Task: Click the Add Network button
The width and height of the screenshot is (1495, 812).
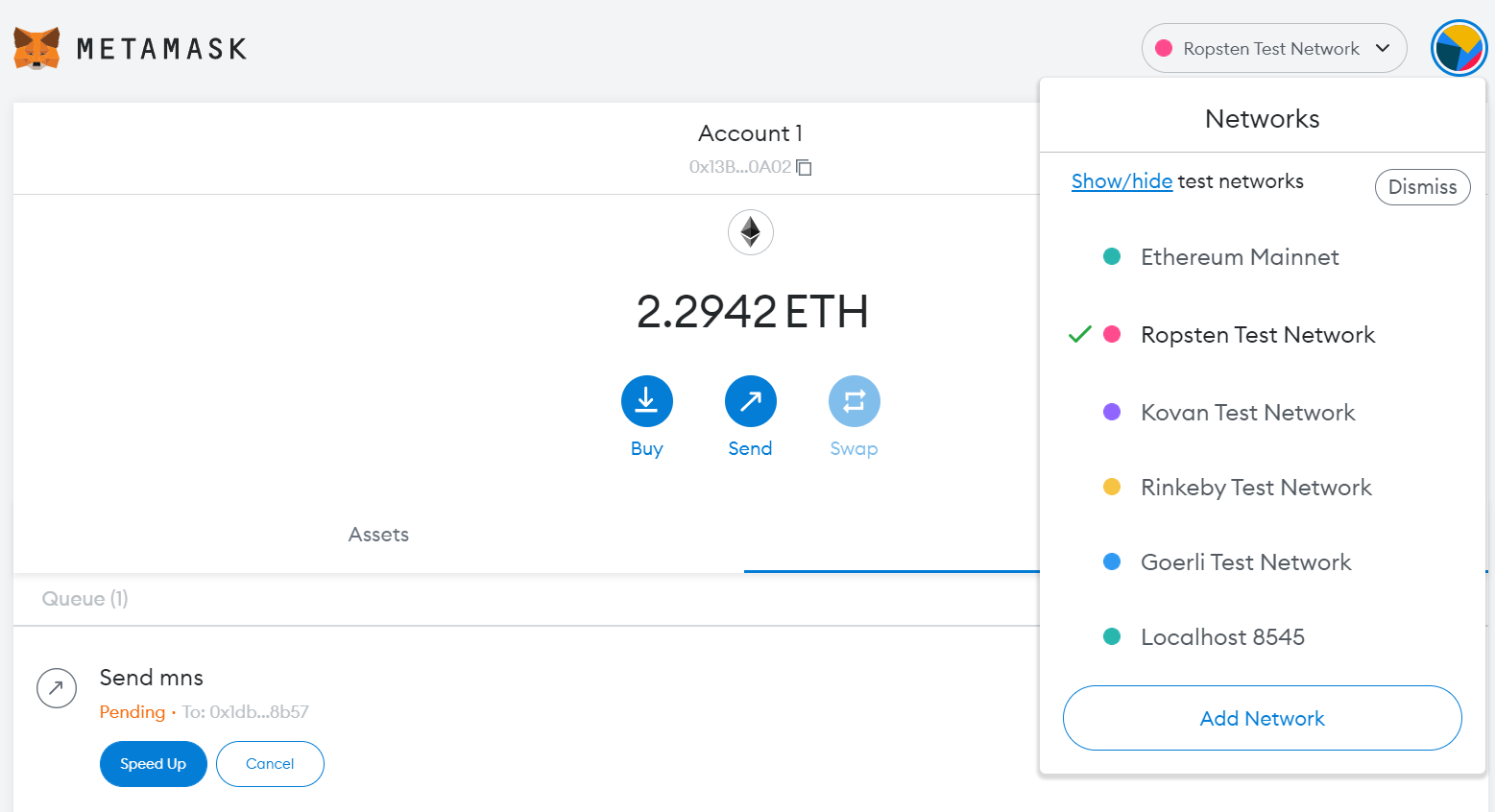Action: [1263, 718]
